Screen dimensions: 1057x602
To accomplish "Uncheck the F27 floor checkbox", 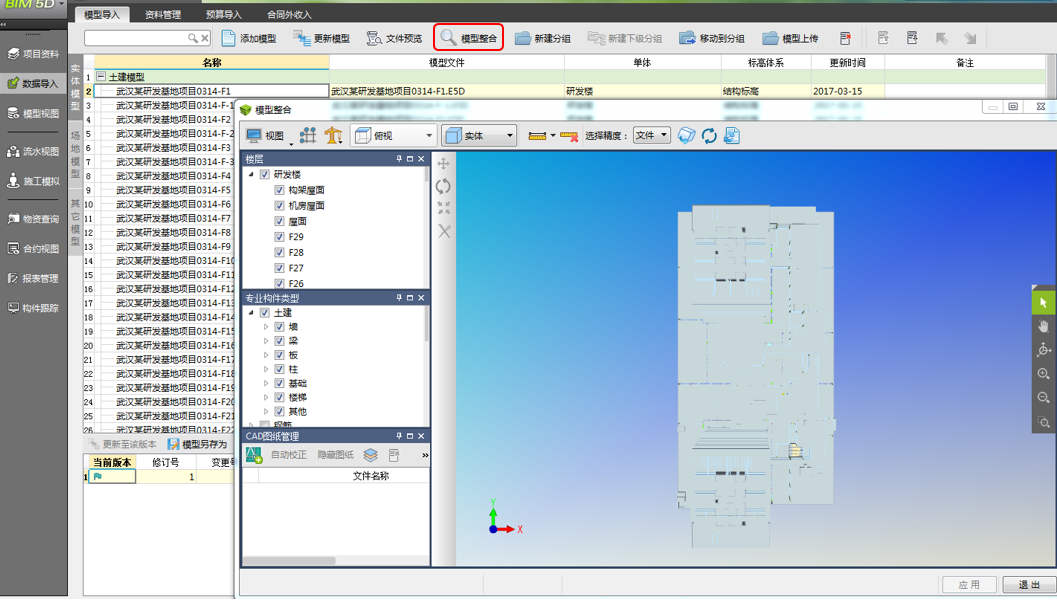I will [279, 268].
